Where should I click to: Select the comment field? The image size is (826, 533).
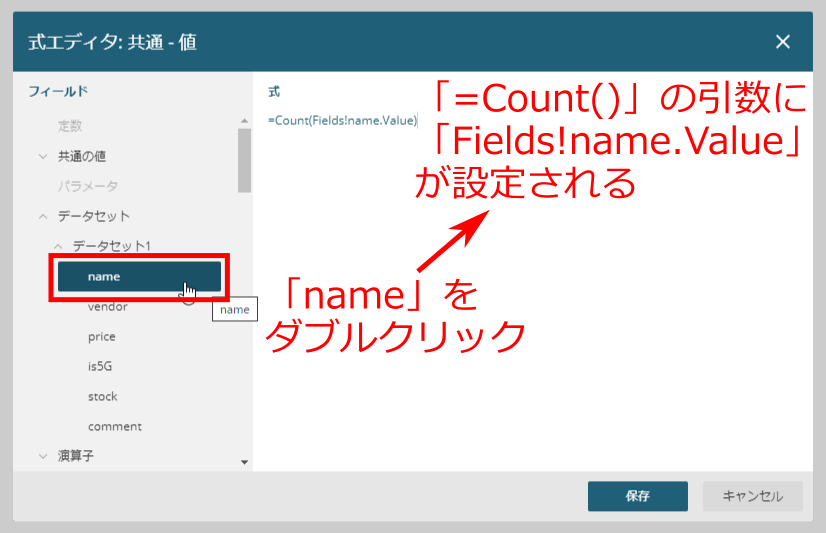115,426
